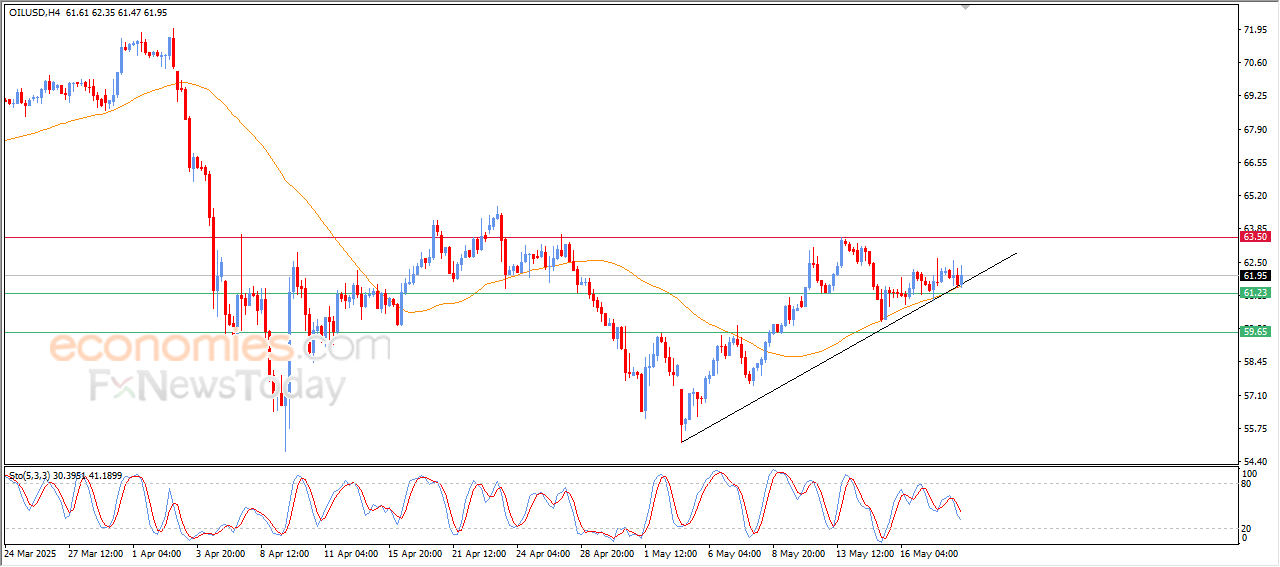Click the 15 Apr 20:00 date label

click(416, 552)
